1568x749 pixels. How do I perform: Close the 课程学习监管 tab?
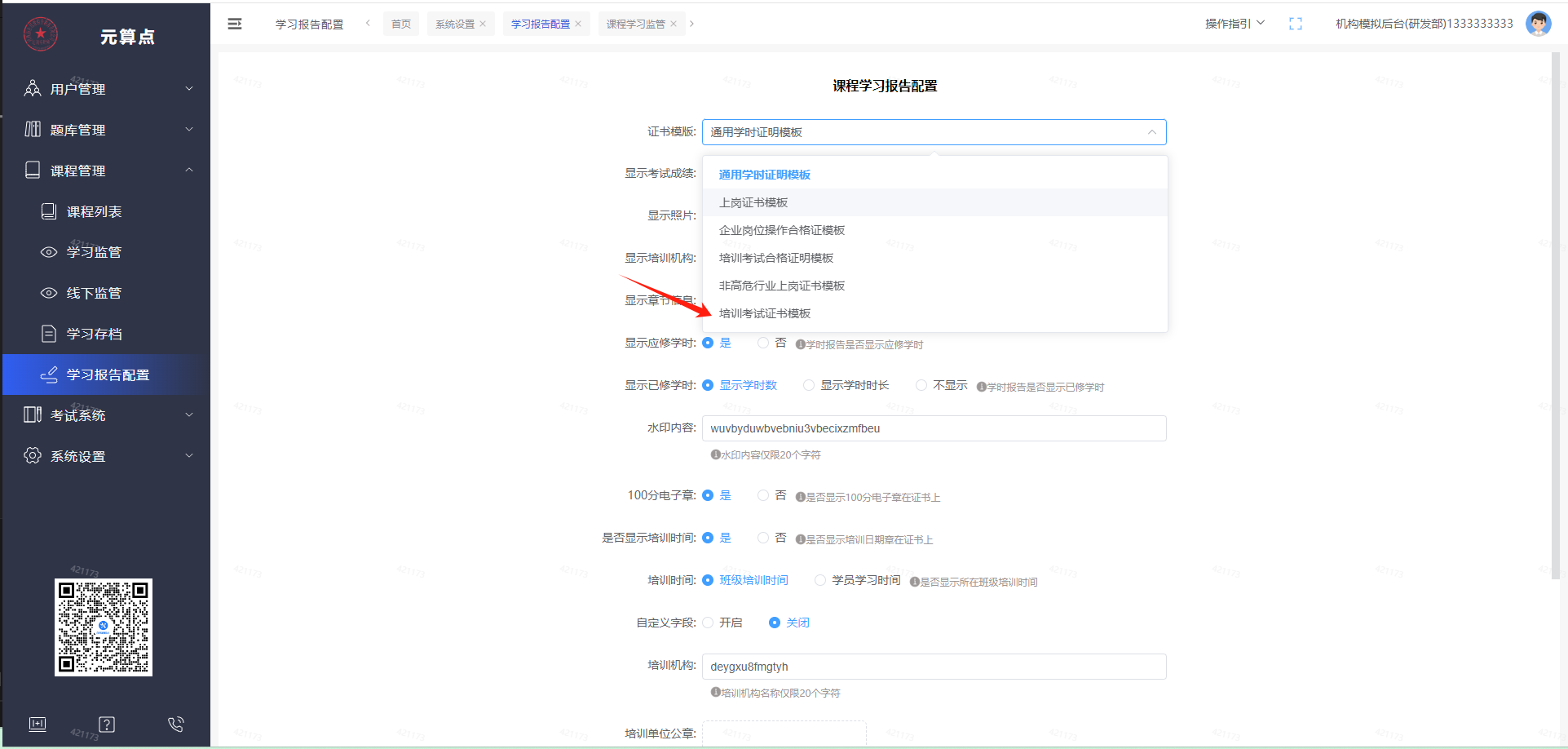[674, 24]
